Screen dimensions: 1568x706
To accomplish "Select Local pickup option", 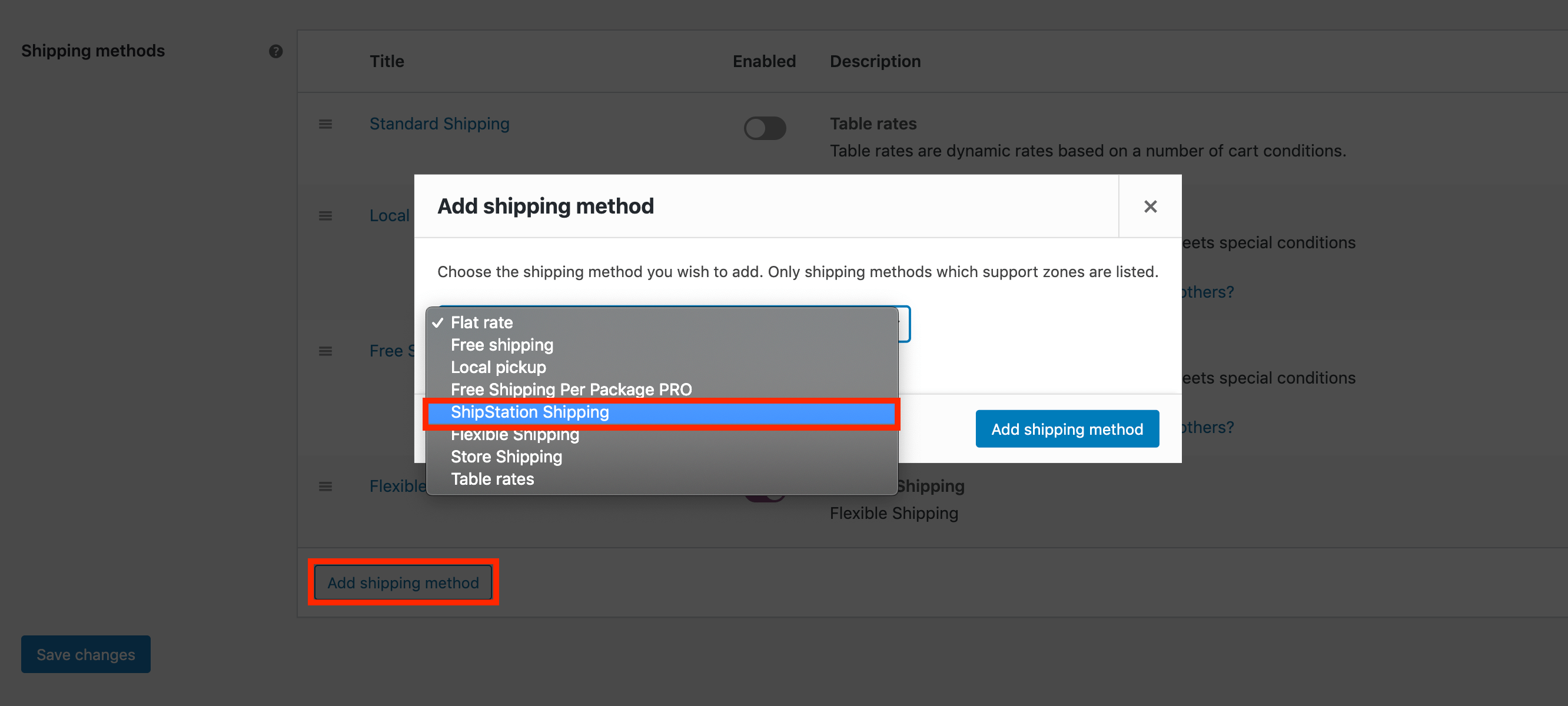I will click(498, 367).
